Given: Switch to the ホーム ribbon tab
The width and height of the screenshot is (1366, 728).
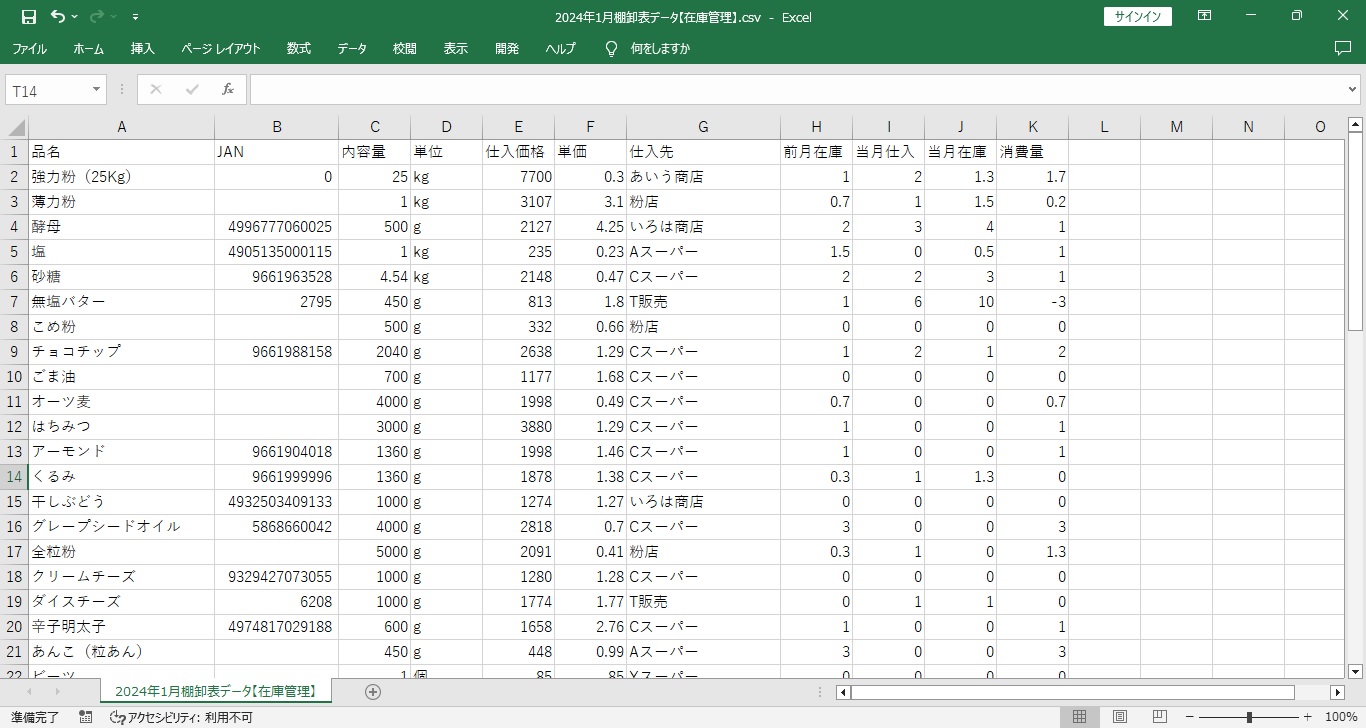Looking at the screenshot, I should 88,48.
